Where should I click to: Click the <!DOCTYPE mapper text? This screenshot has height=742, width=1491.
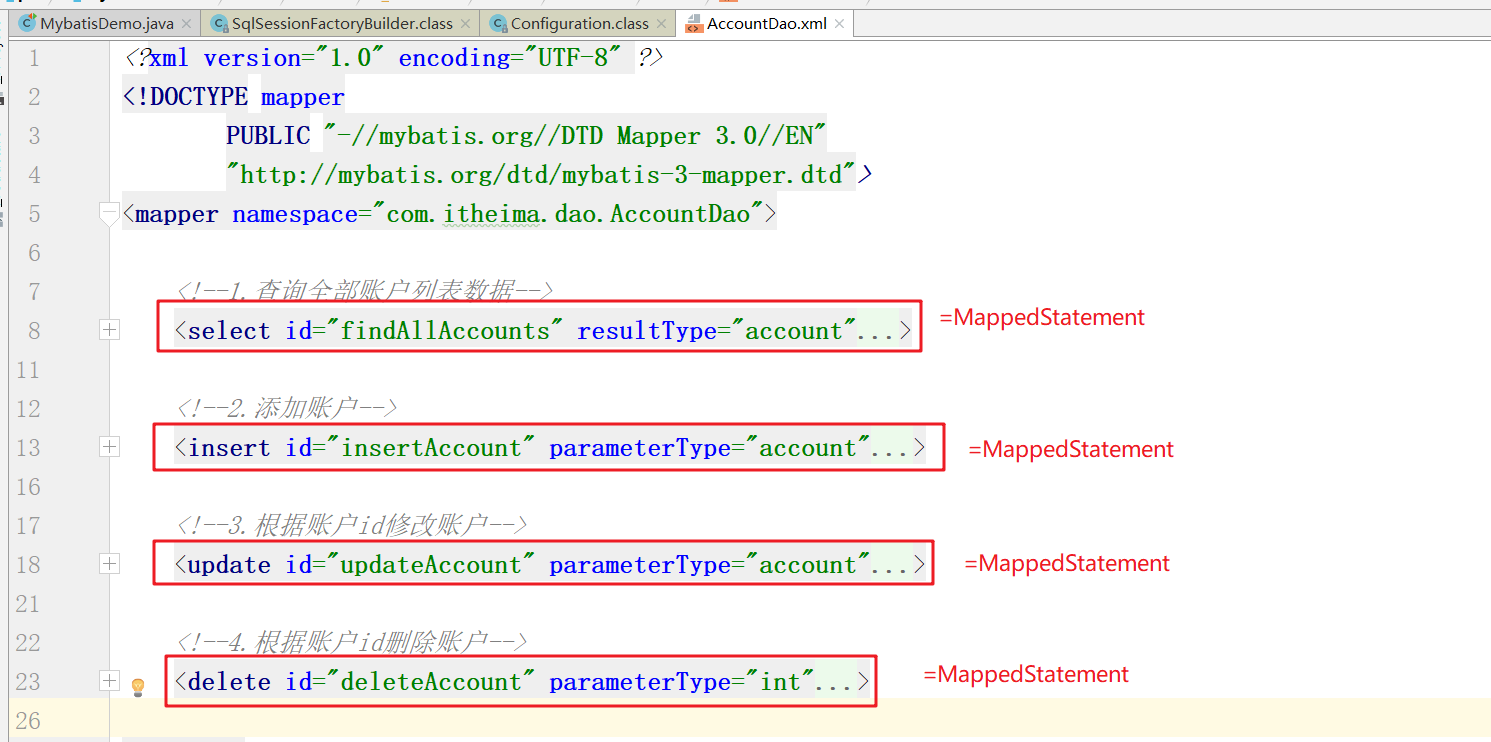pos(233,97)
